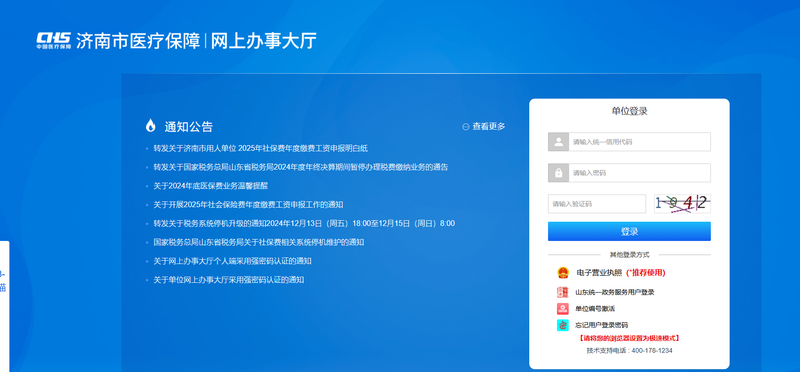
Task: Click the national emblem icon for 电子营业执照
Action: (563, 272)
